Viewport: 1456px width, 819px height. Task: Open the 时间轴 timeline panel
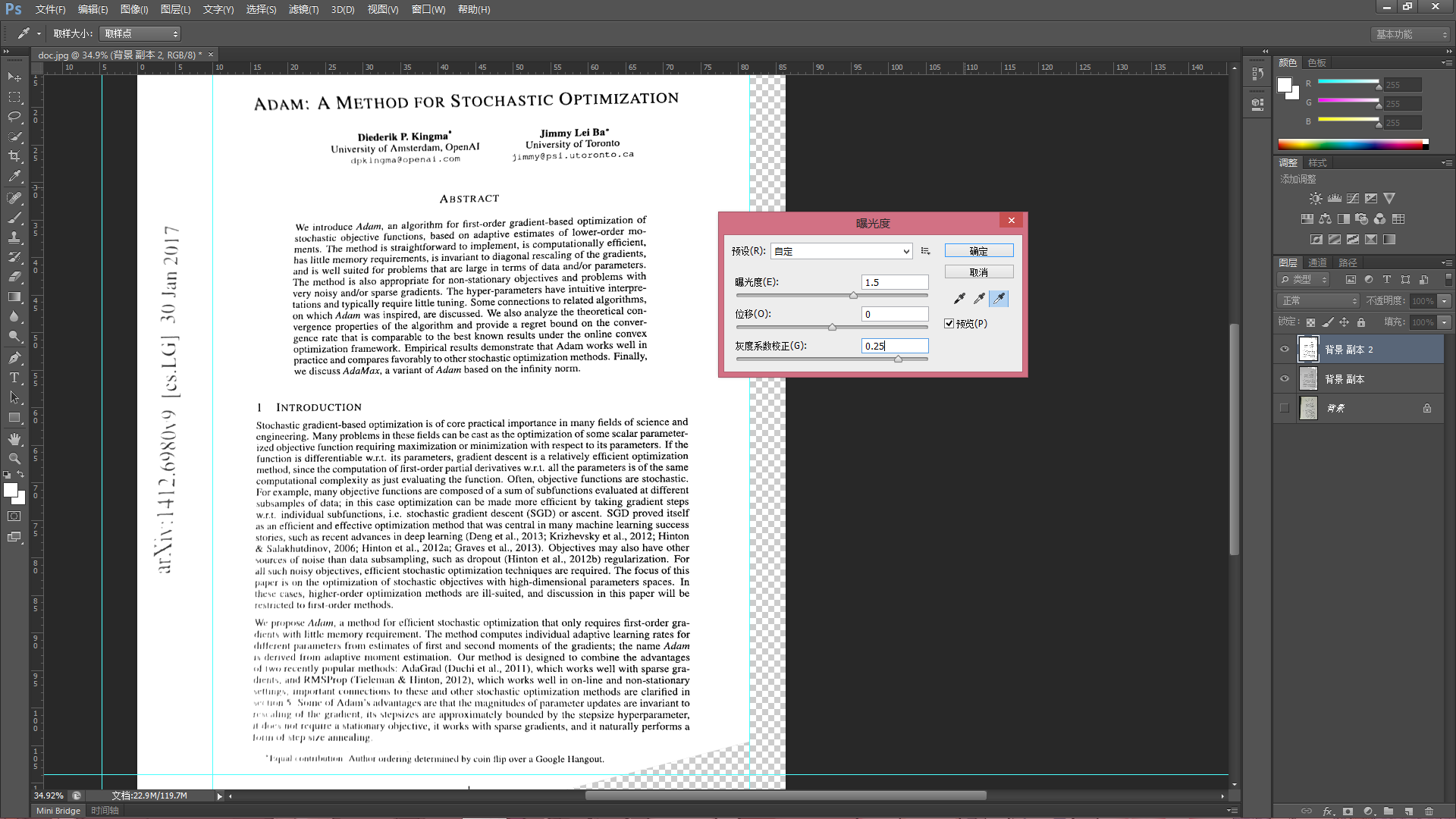pyautogui.click(x=105, y=811)
